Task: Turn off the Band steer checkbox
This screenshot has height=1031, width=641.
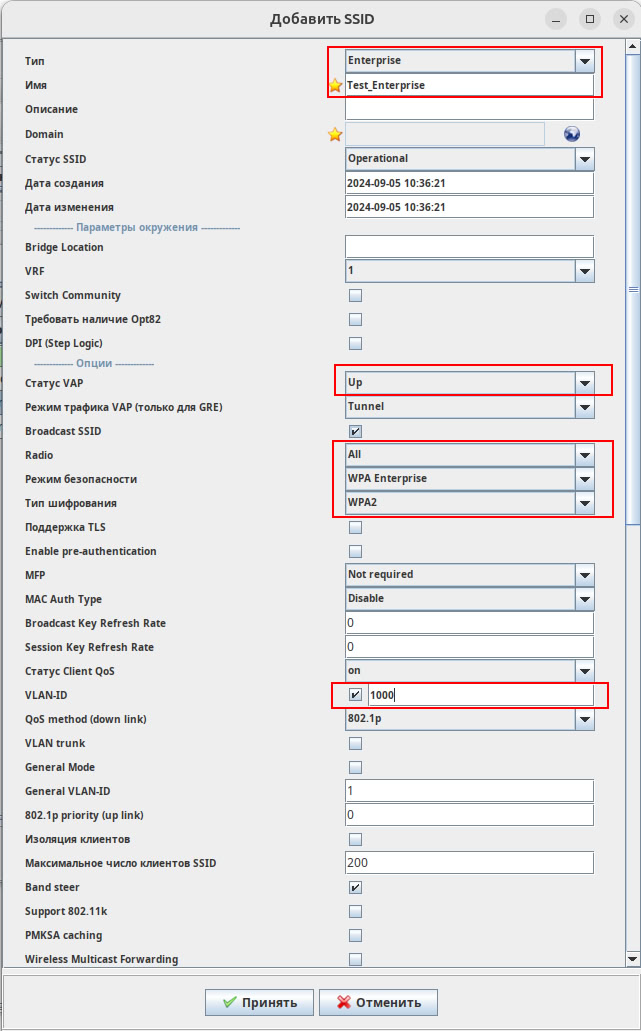Action: click(x=355, y=887)
